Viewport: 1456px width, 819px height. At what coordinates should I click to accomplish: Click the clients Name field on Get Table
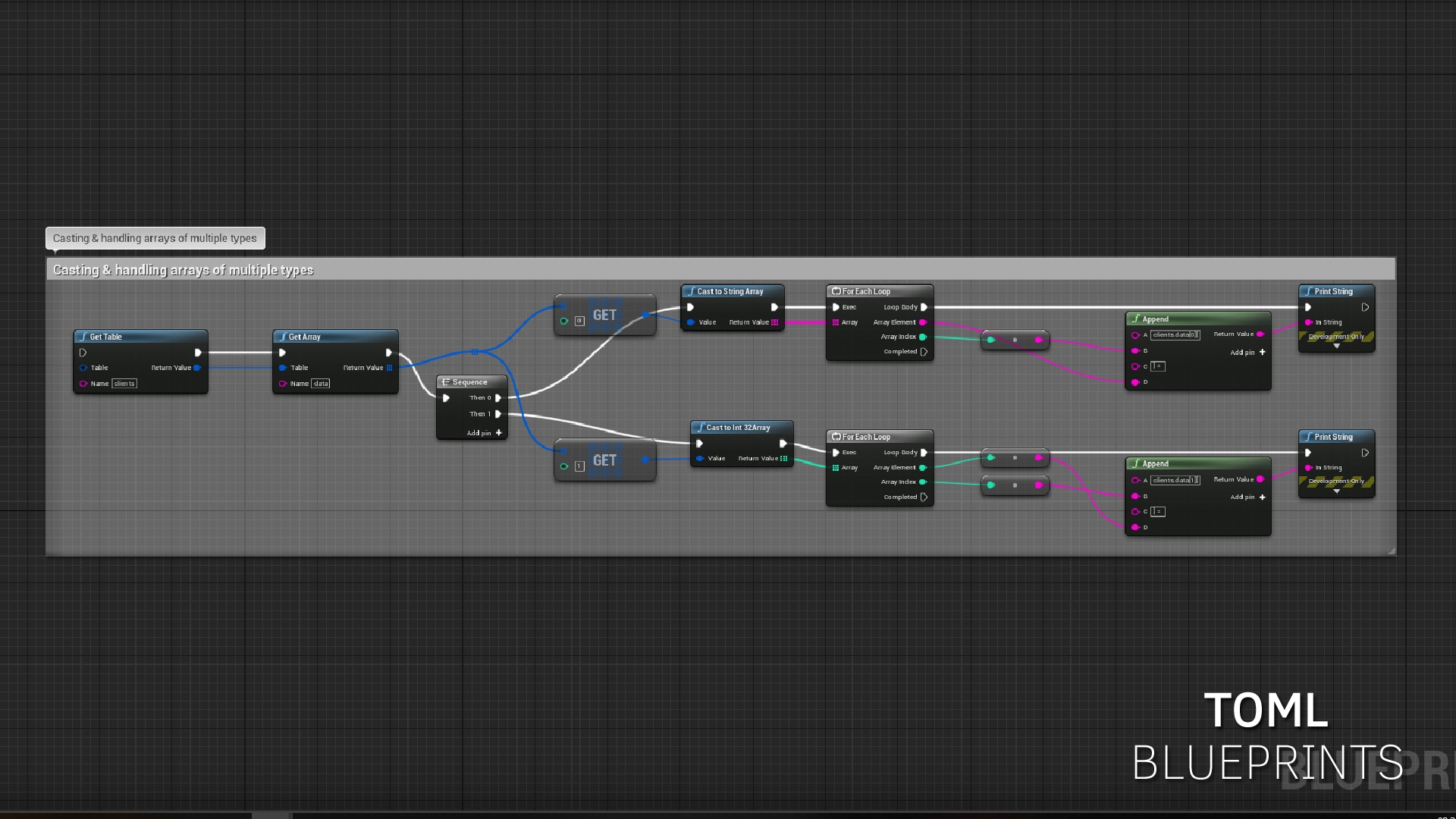(x=124, y=384)
